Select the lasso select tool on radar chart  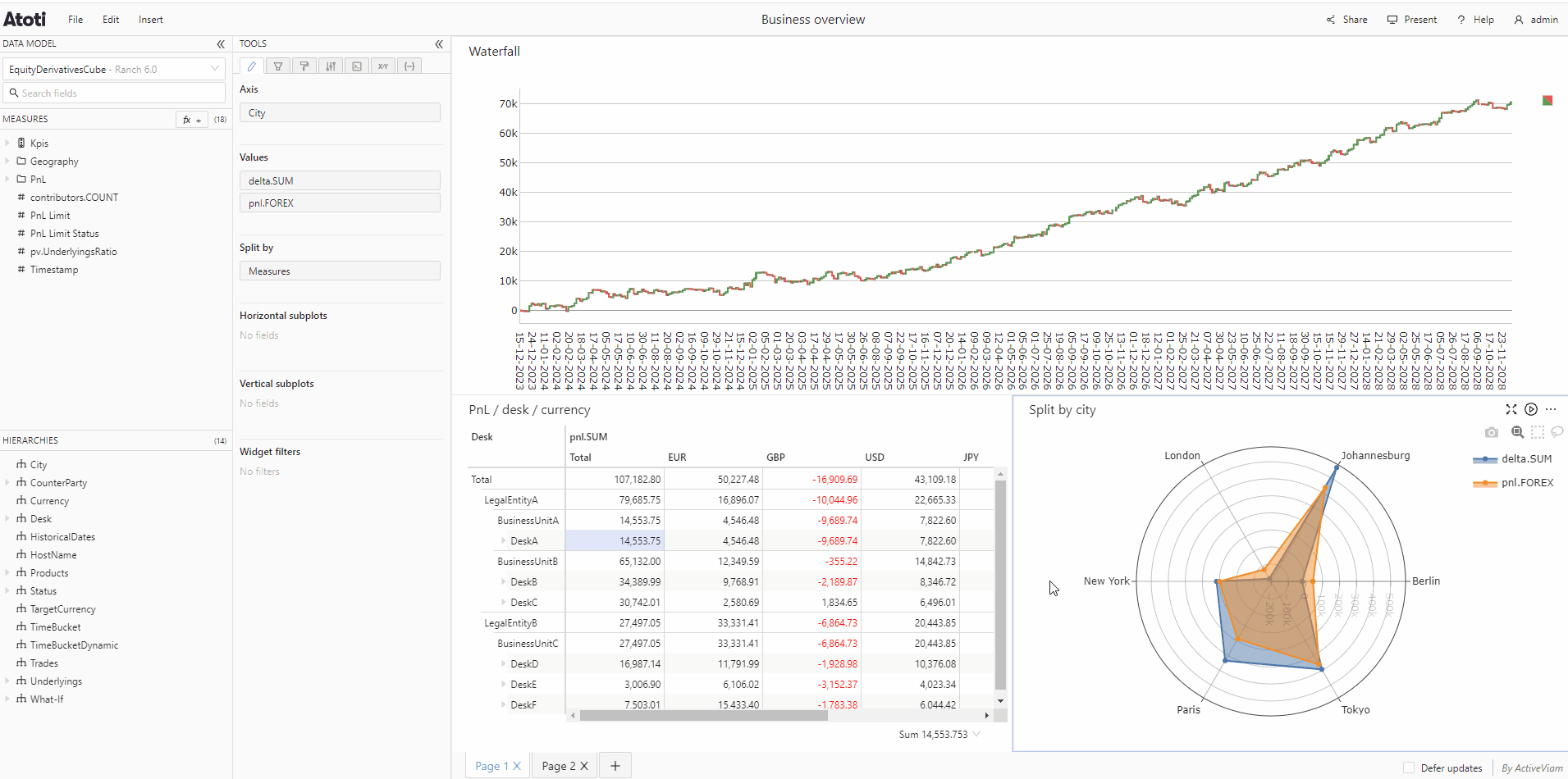pos(1557,432)
